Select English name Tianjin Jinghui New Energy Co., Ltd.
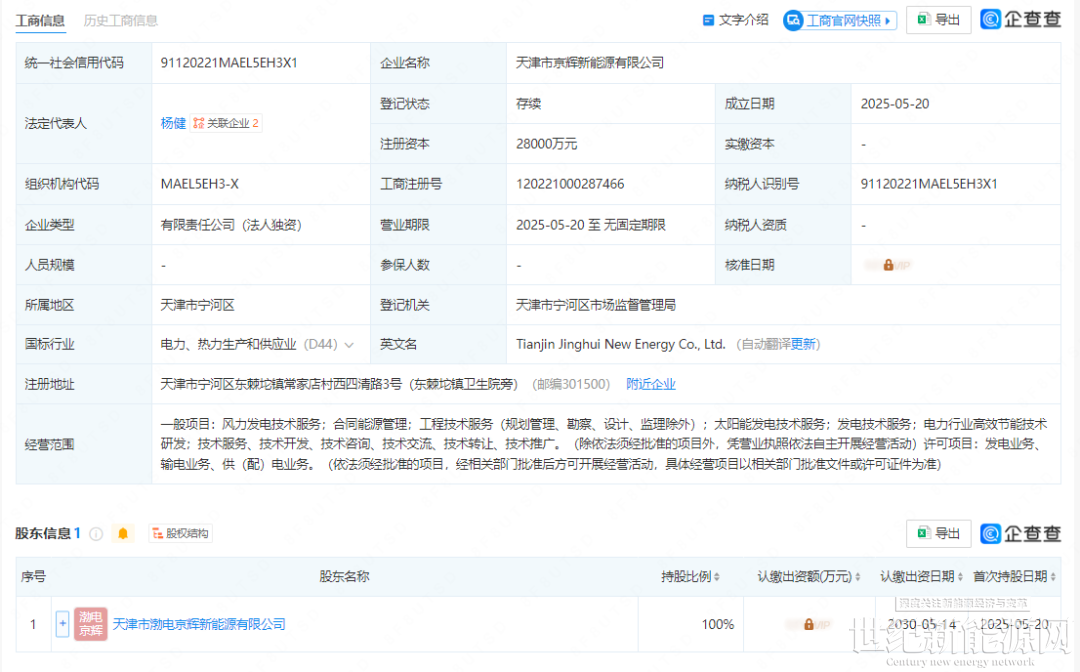 point(620,344)
